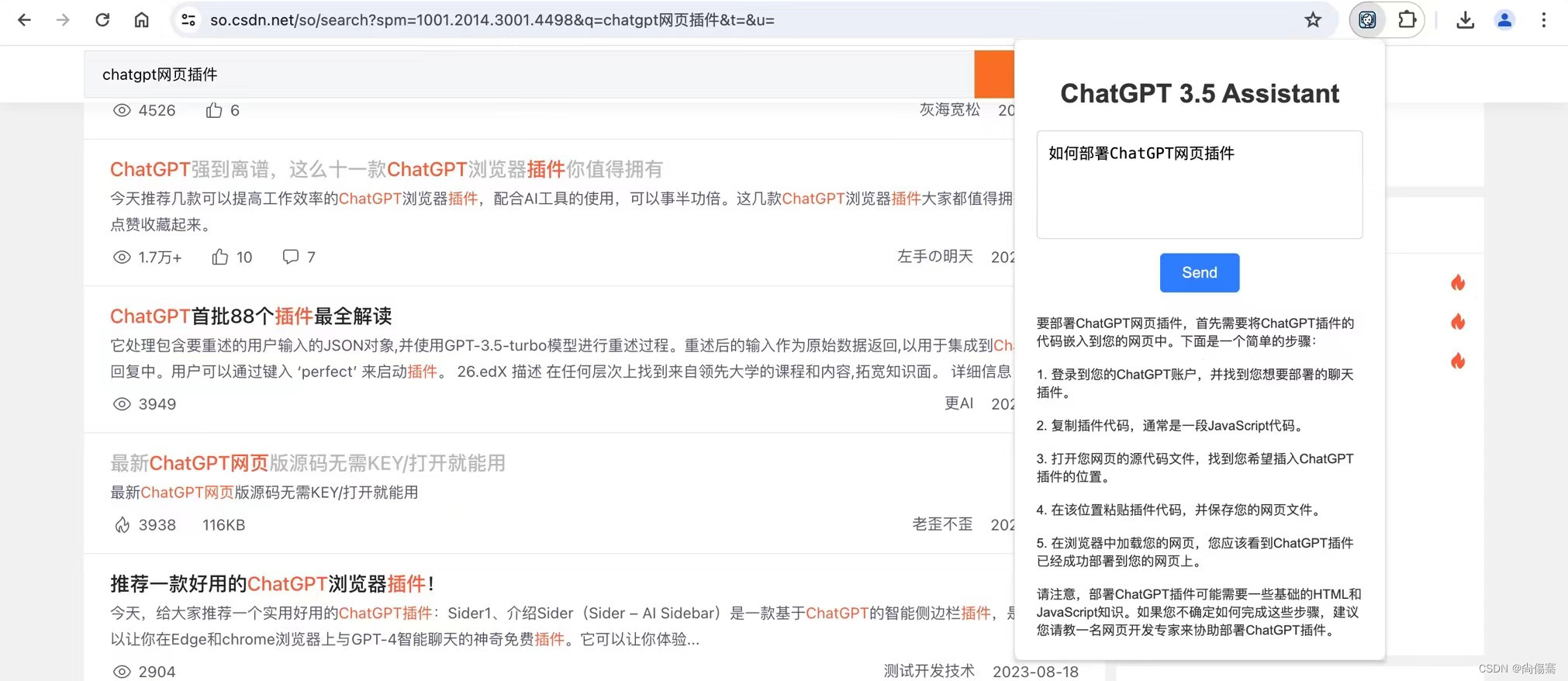Open the ChatGPT extension icon in toolbar

[1368, 20]
